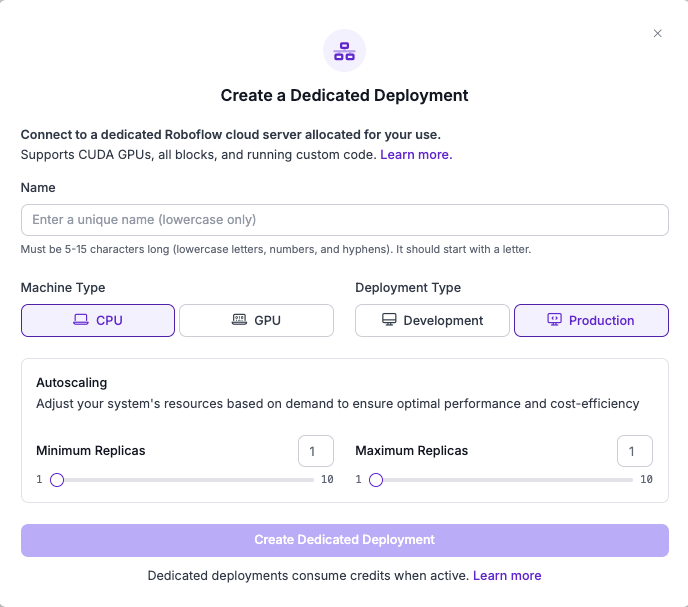Click the monitor icon beside Development
This screenshot has width=688, height=607.
[389, 320]
